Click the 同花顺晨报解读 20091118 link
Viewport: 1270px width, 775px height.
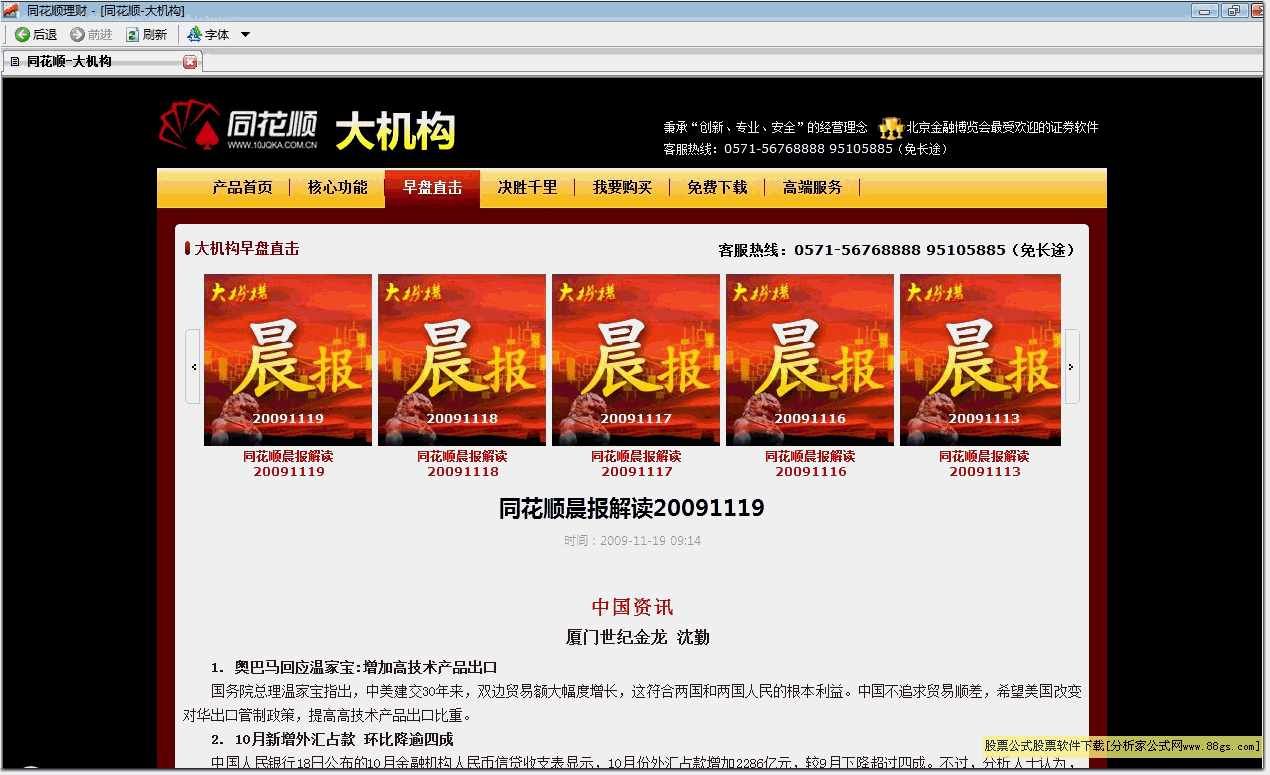click(x=462, y=464)
